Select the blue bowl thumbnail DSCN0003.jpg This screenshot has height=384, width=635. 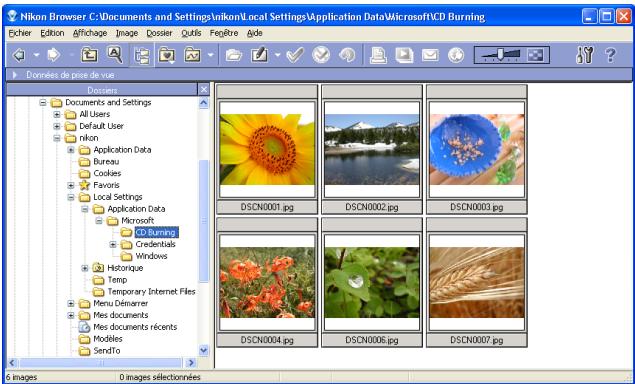pos(477,149)
